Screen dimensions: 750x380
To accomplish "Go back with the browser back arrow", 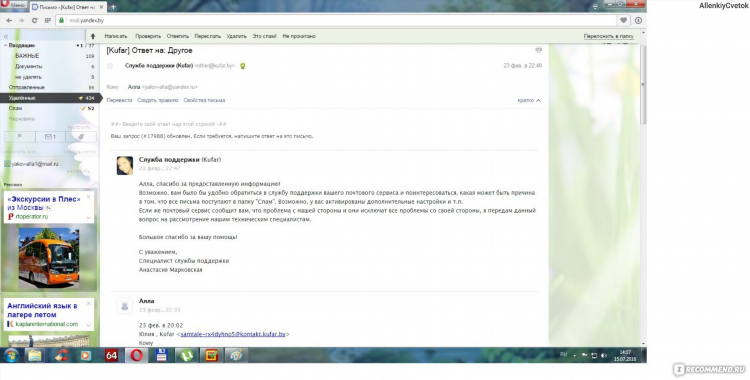I will point(9,21).
